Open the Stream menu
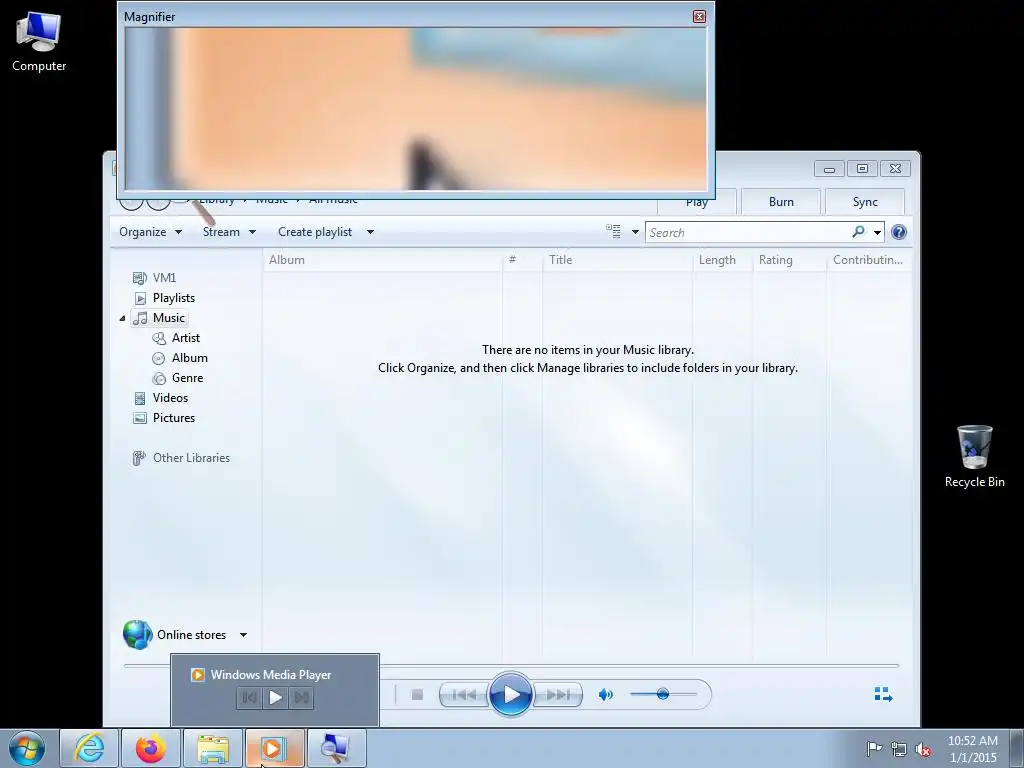Screen dimensions: 1024x768 click(x=229, y=232)
